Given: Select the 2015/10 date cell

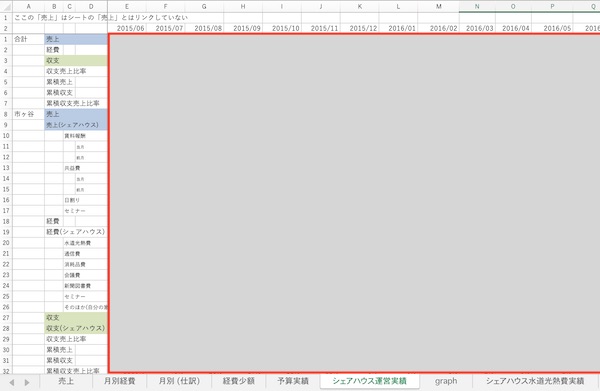Looking at the screenshot, I should 282,28.
